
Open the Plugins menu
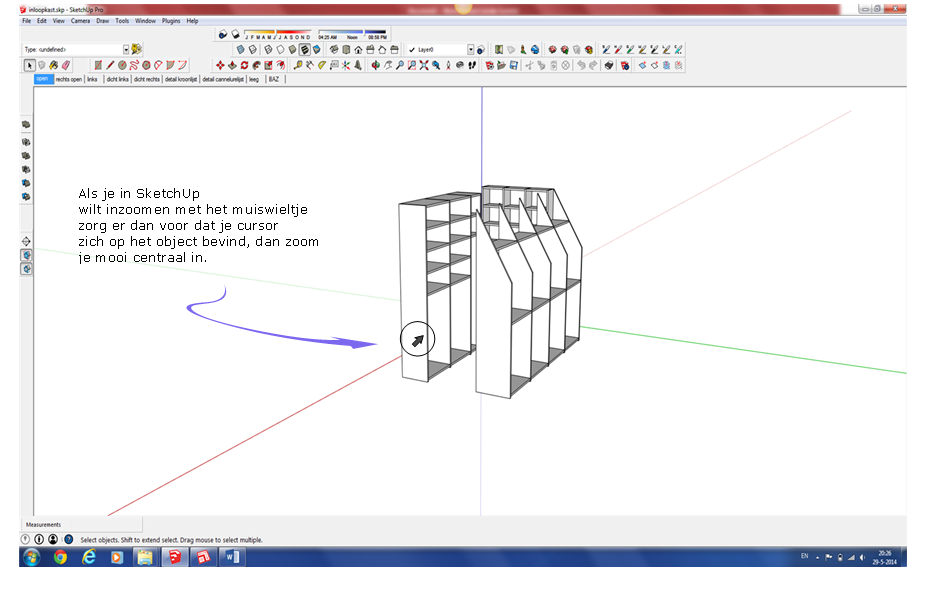171,20
